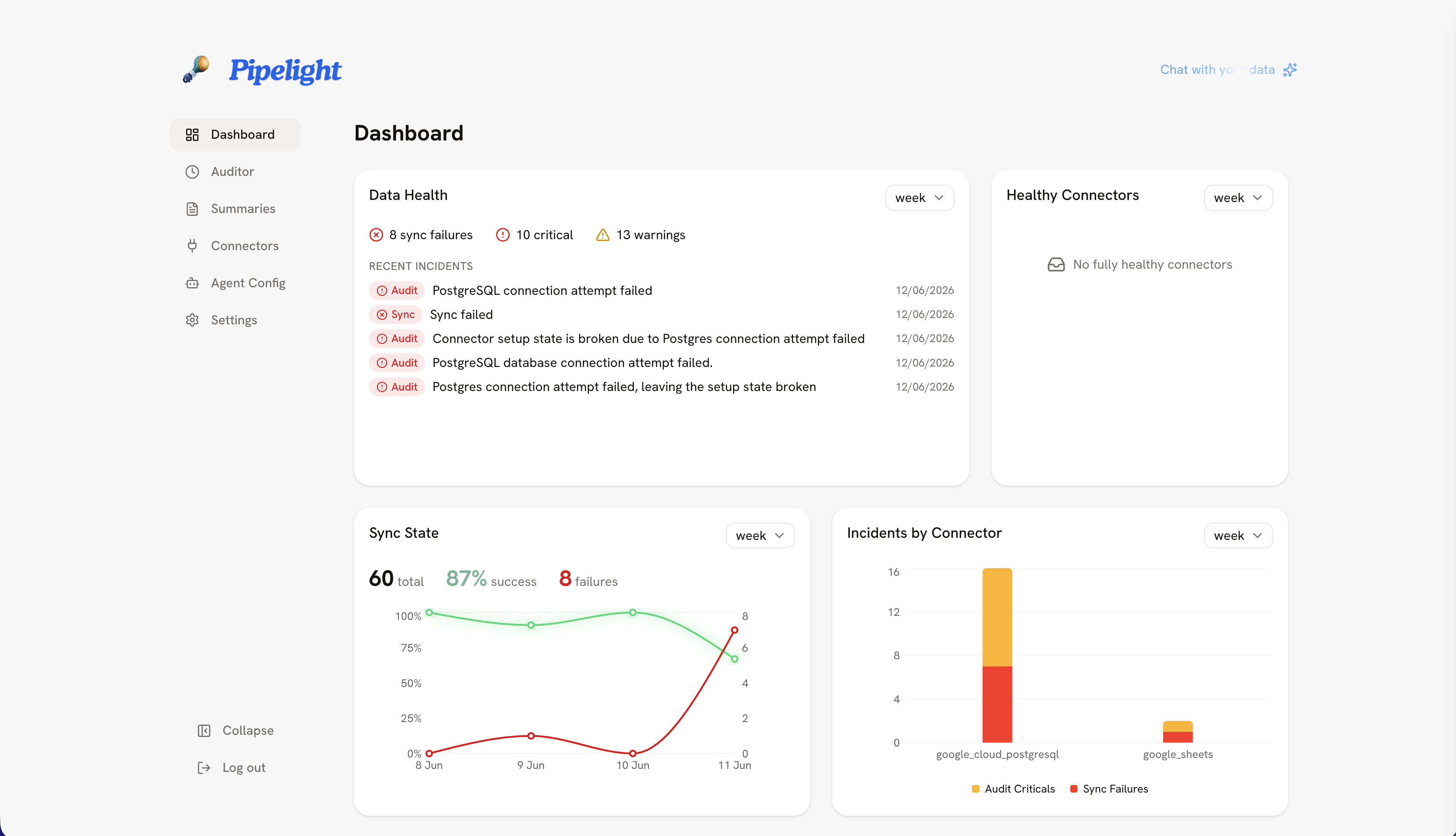The height and width of the screenshot is (836, 1456).
Task: Click the red sync failures error icon
Action: point(376,235)
